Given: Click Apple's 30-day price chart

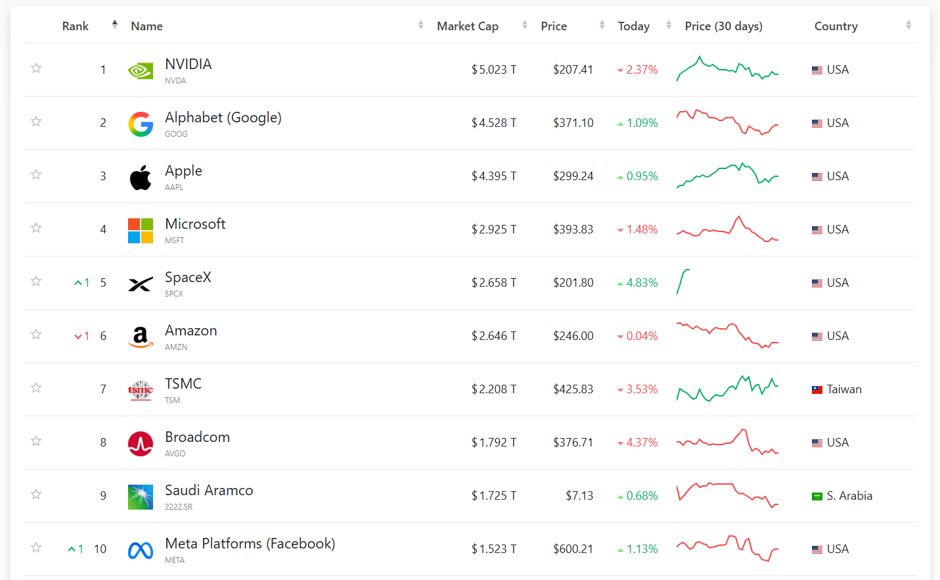Looking at the screenshot, I should tap(727, 175).
